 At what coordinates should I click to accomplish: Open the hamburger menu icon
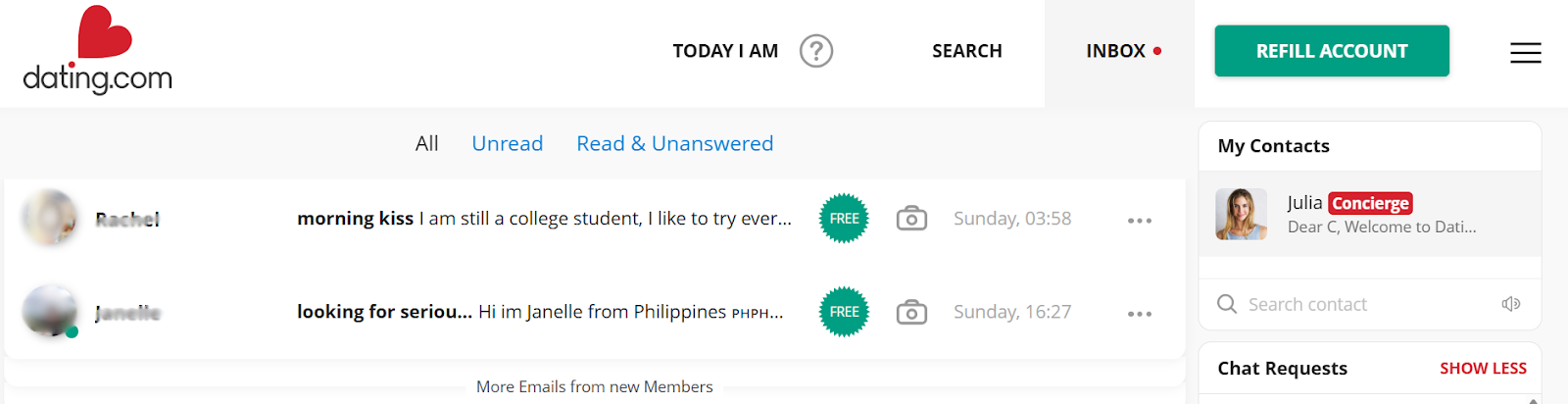coord(1525,53)
